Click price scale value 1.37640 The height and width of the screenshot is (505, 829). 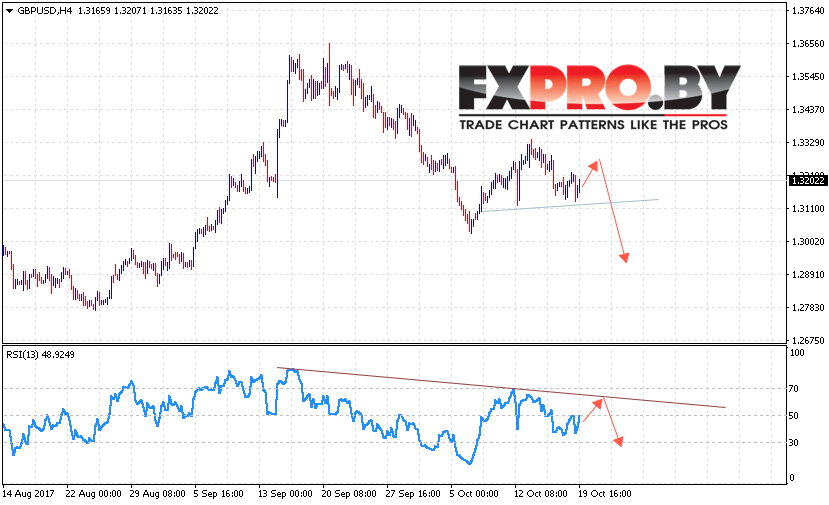pyautogui.click(x=808, y=11)
